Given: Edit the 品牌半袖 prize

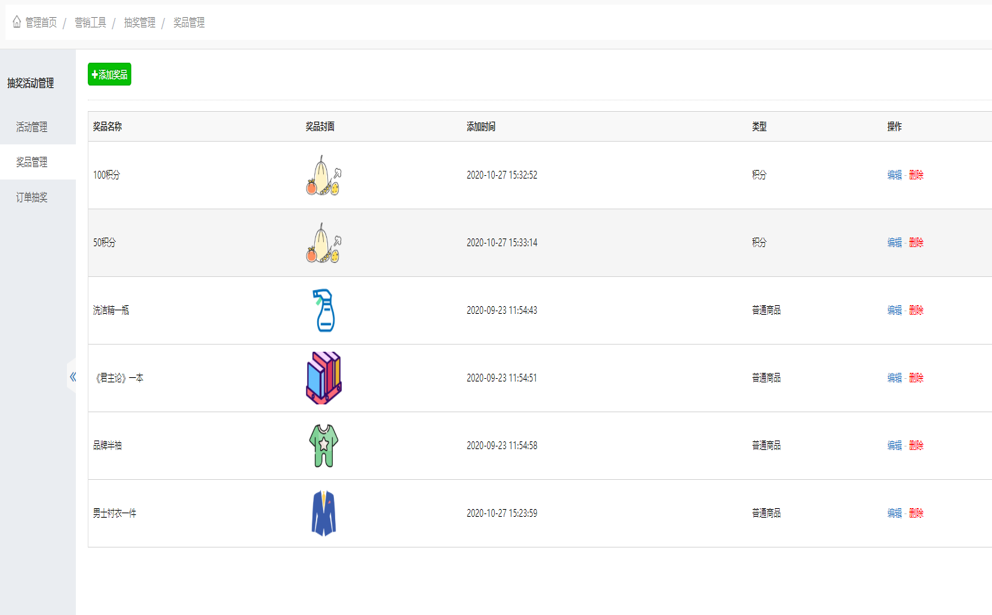Looking at the screenshot, I should 894,446.
